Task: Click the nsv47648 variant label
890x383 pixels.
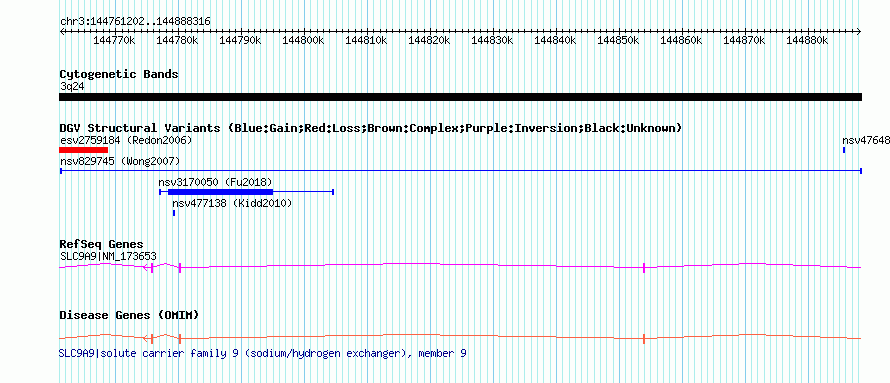Action: tap(866, 140)
